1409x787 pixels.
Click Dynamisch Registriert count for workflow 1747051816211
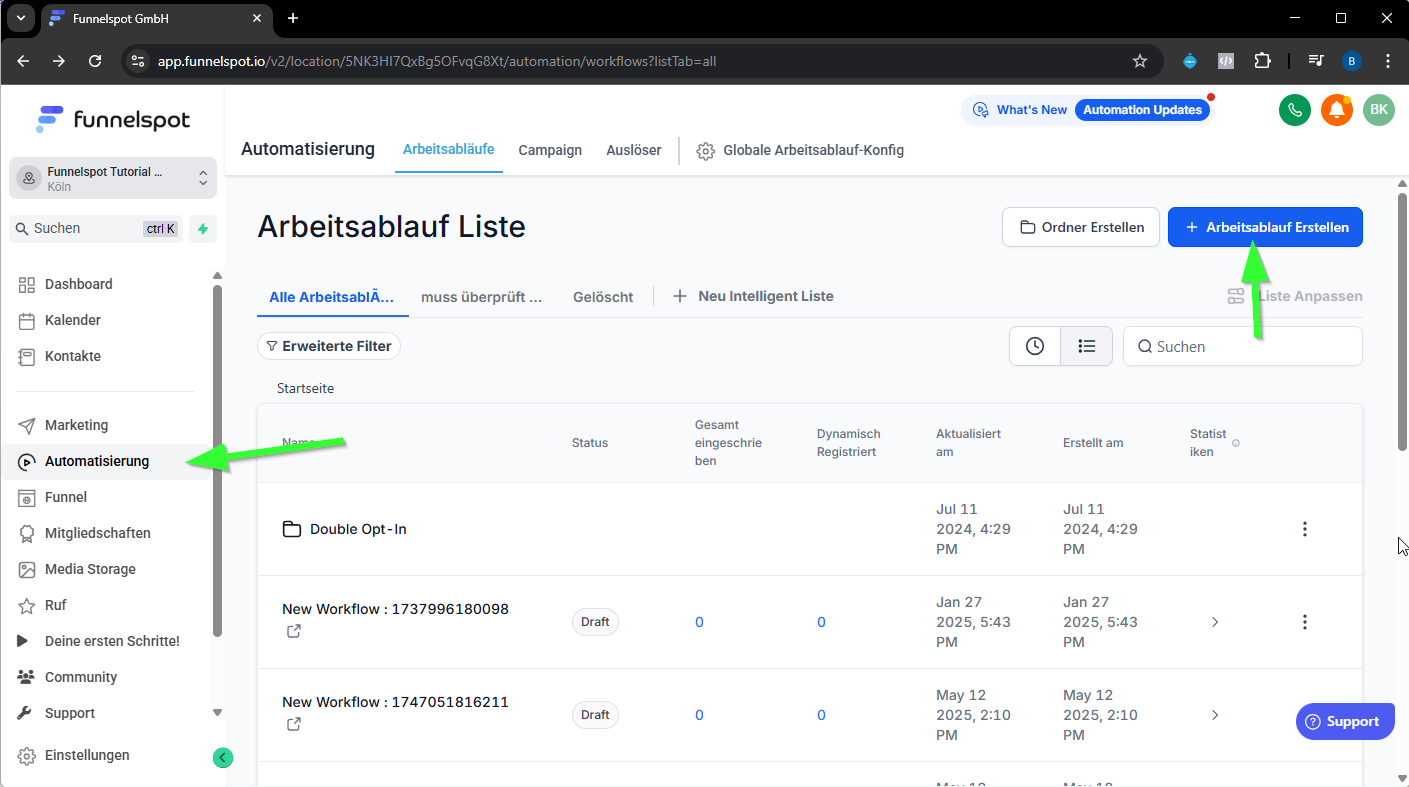click(x=821, y=715)
